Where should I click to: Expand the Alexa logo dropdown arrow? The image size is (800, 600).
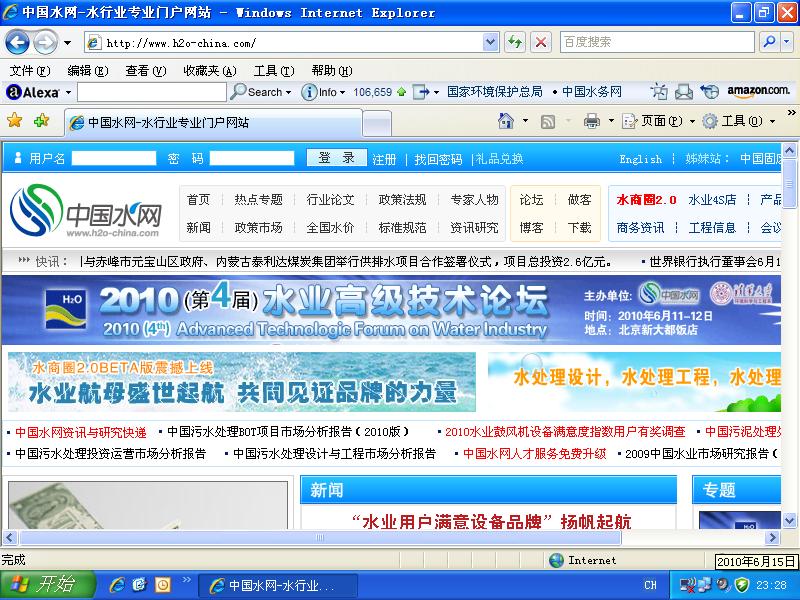coord(68,93)
